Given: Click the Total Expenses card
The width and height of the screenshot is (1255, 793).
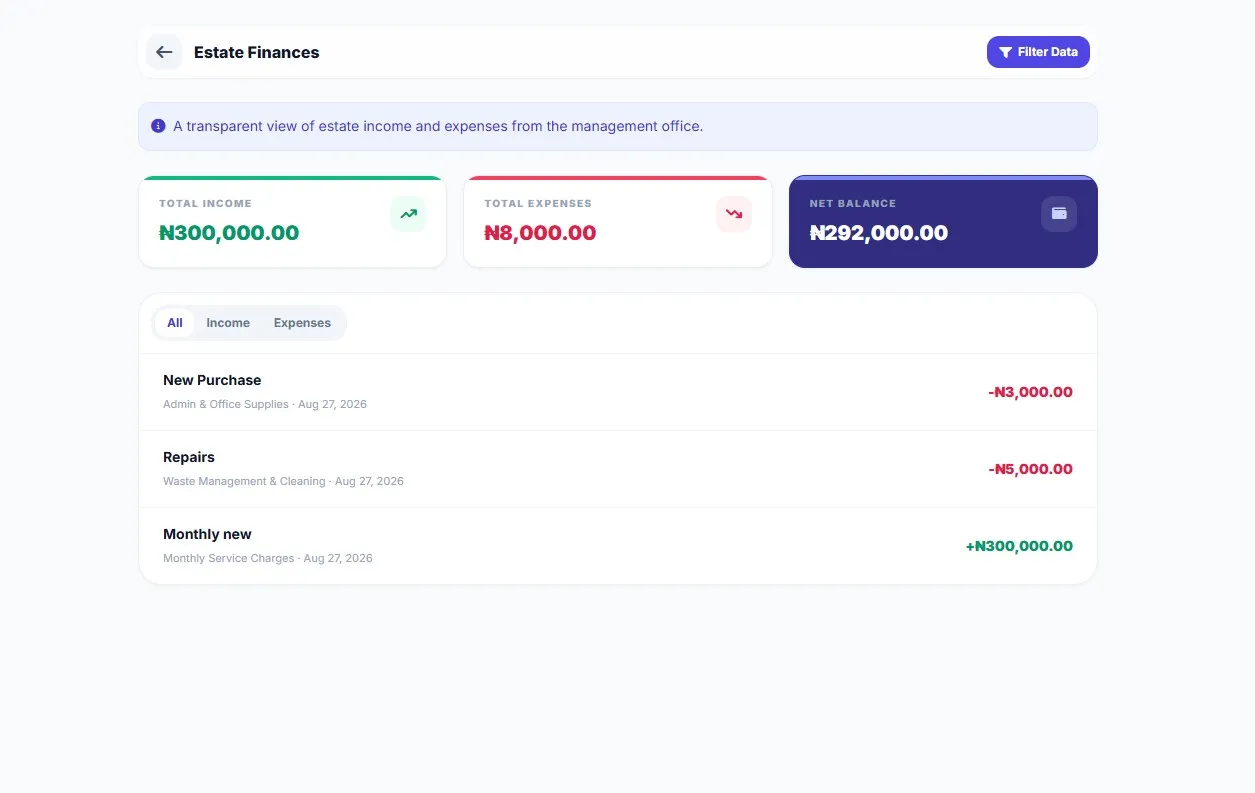Looking at the screenshot, I should click(618, 222).
